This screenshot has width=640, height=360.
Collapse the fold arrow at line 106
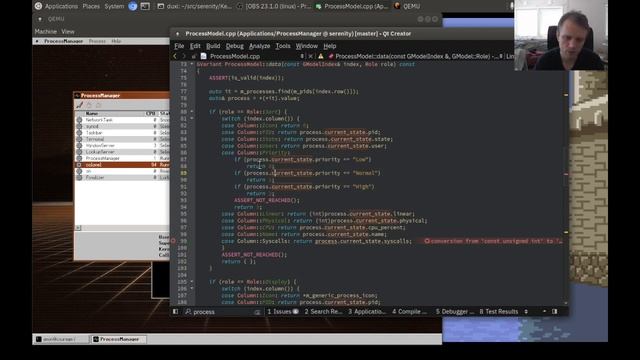pos(192,289)
